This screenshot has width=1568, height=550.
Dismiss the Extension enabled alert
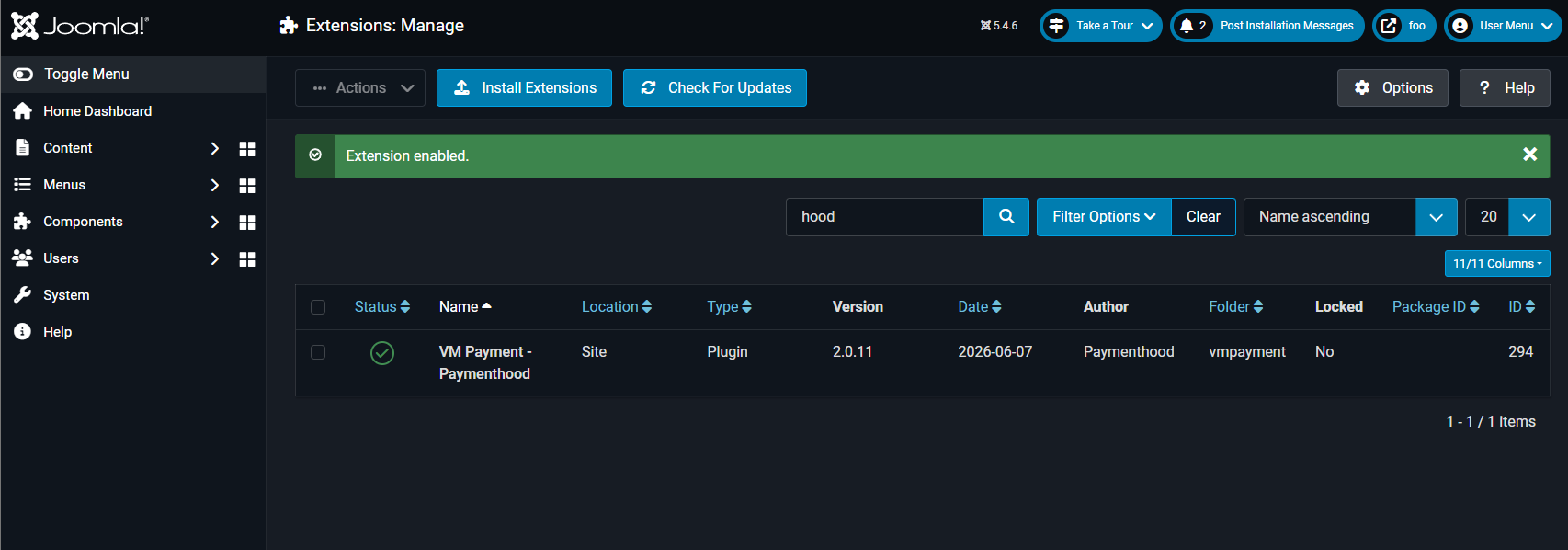[x=1529, y=155]
